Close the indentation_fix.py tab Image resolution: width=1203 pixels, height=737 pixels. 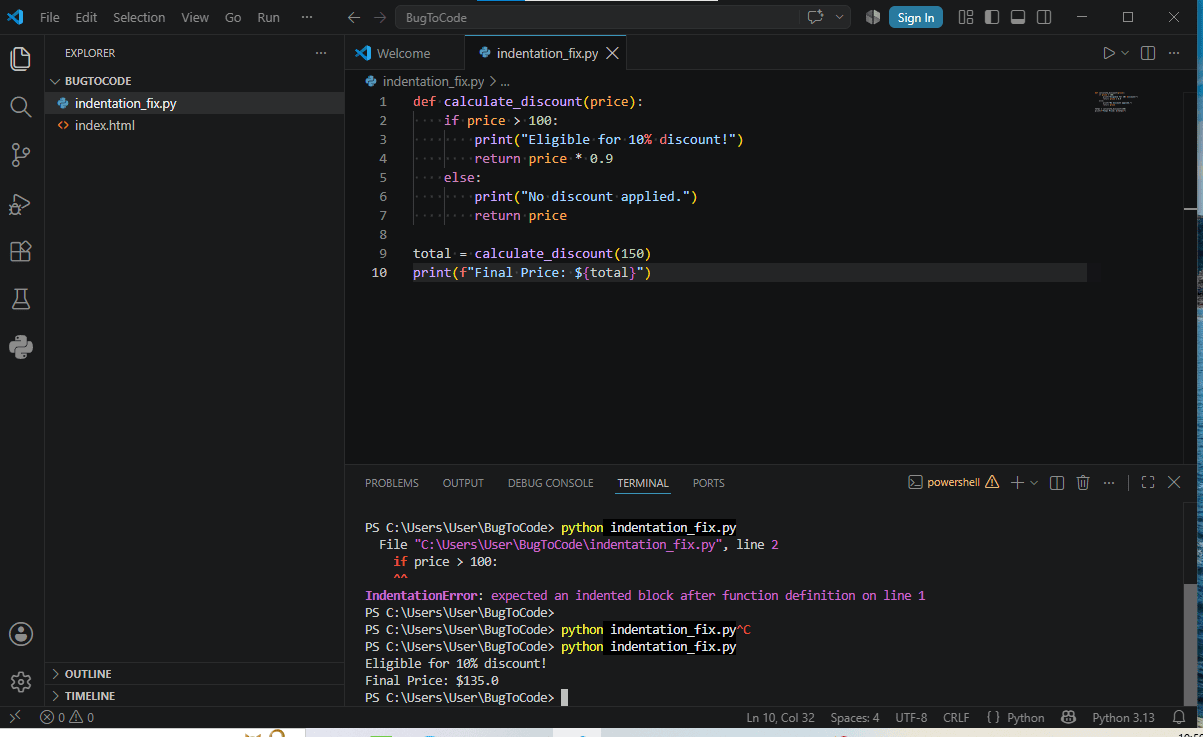pyautogui.click(x=613, y=54)
